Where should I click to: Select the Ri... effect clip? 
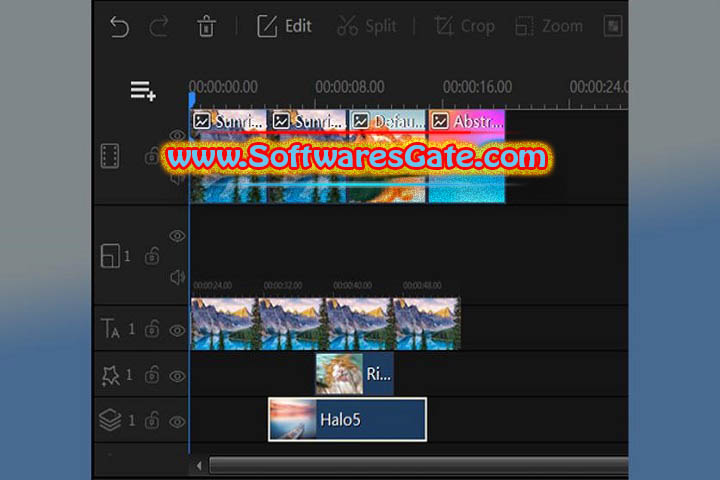coord(354,373)
